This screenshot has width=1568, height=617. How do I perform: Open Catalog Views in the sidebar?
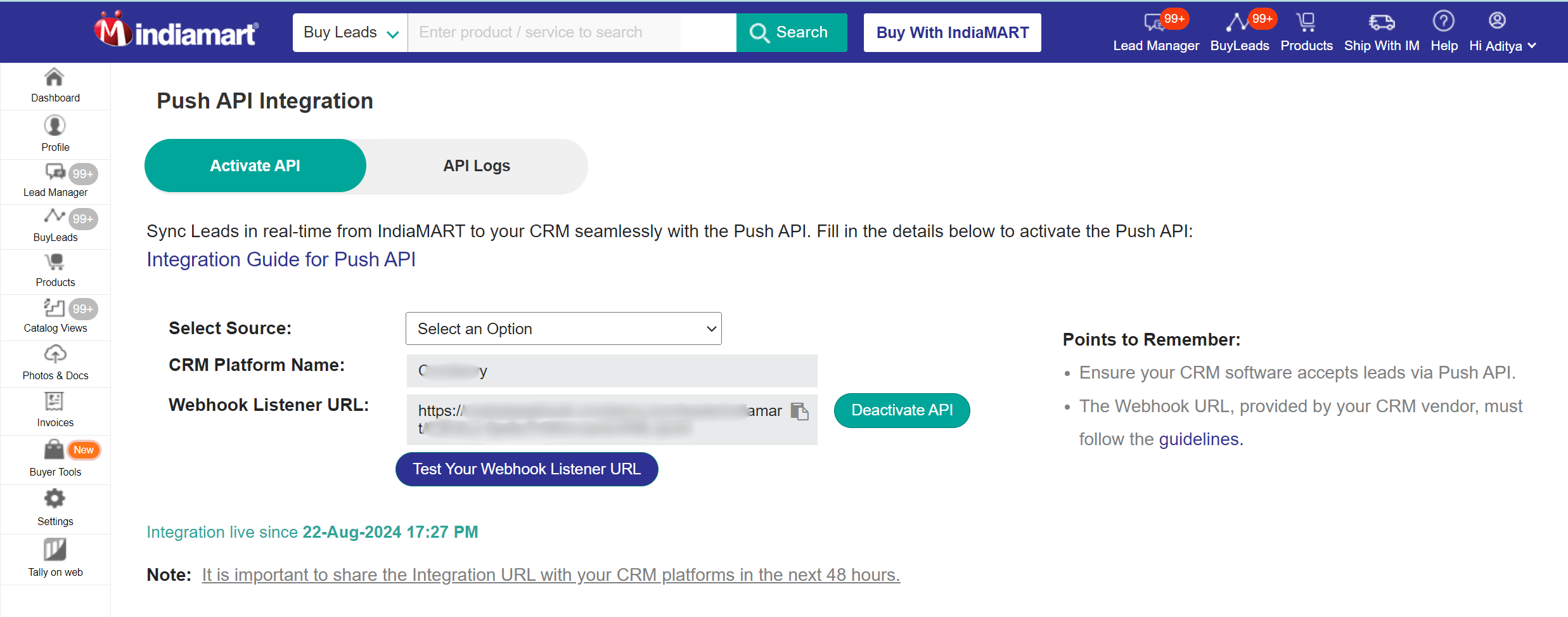55,309
